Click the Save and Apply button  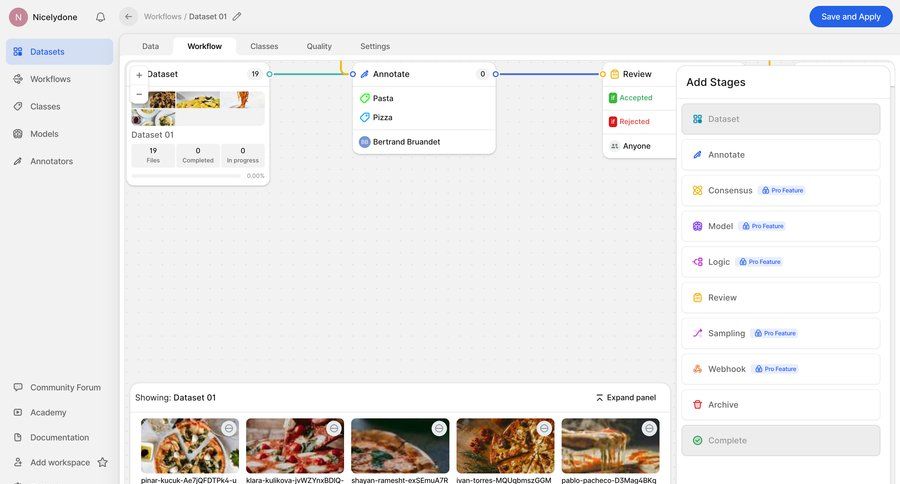850,17
